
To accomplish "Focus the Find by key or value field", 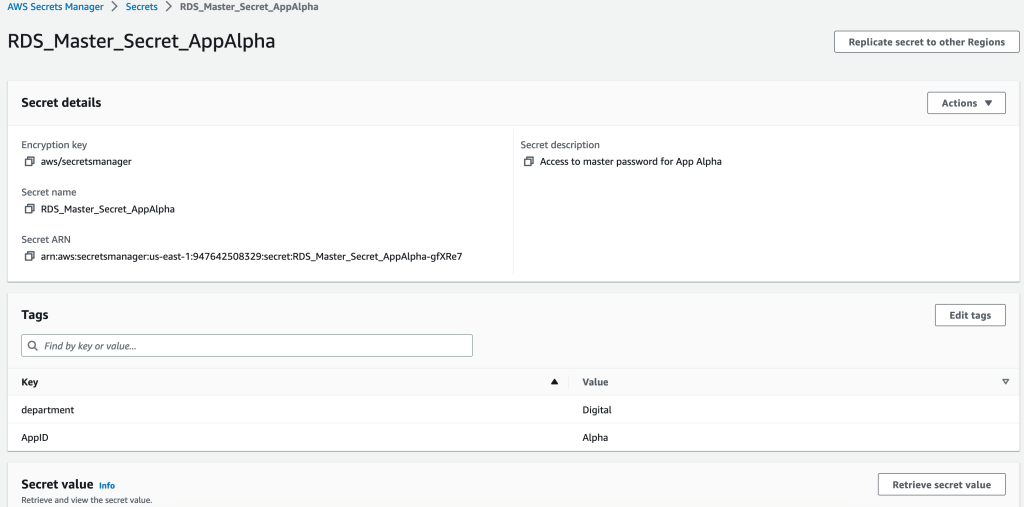I will coord(255,346).
